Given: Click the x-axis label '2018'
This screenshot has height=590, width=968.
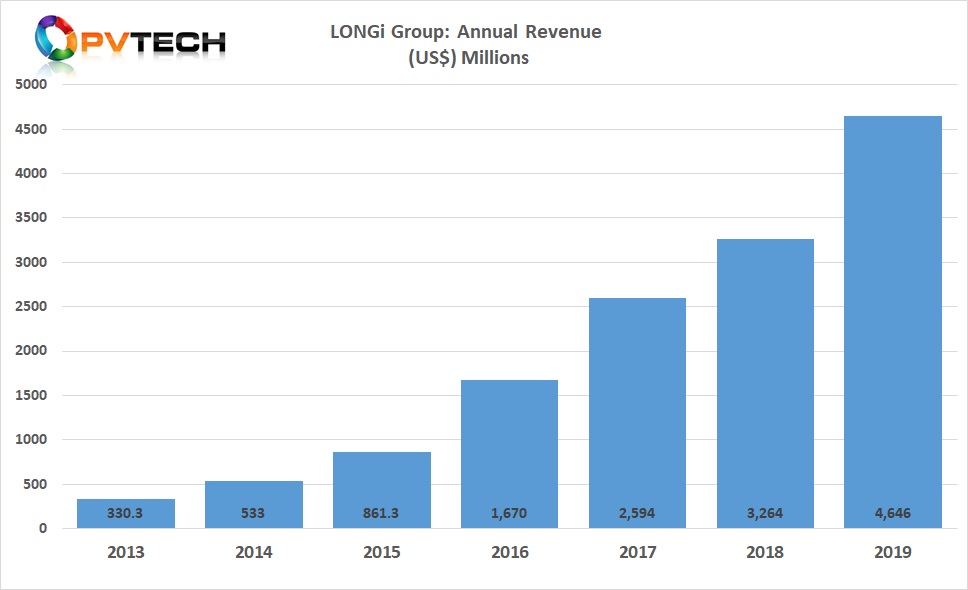Looking at the screenshot, I should [765, 552].
